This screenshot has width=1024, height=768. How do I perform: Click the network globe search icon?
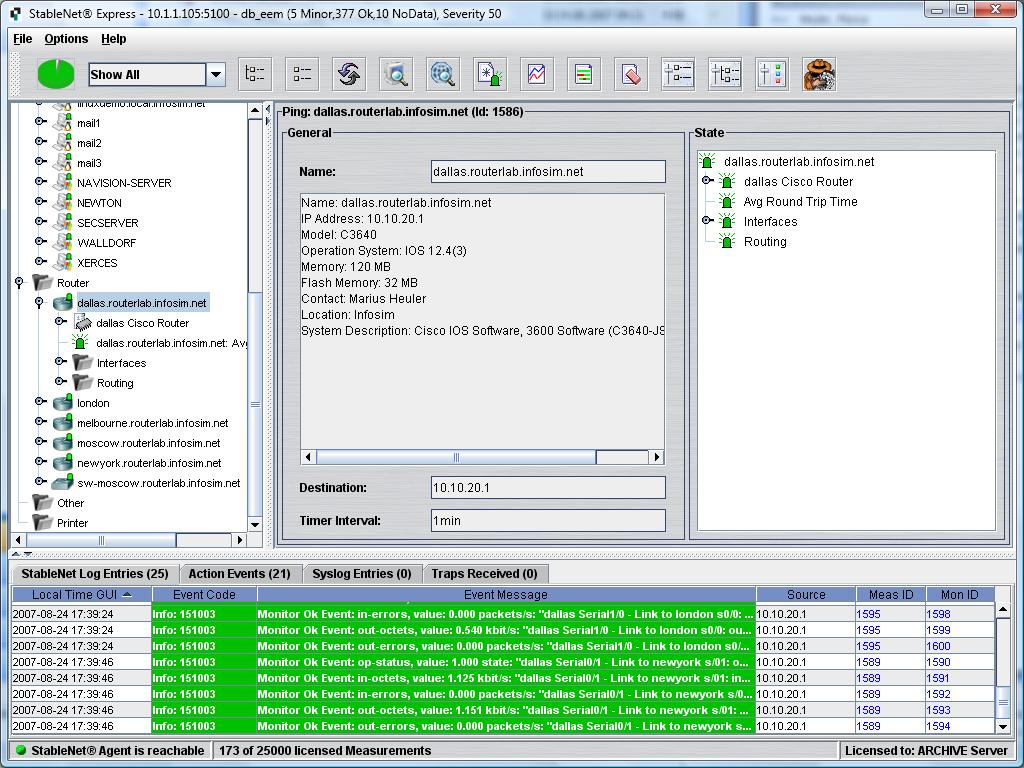click(x=443, y=74)
